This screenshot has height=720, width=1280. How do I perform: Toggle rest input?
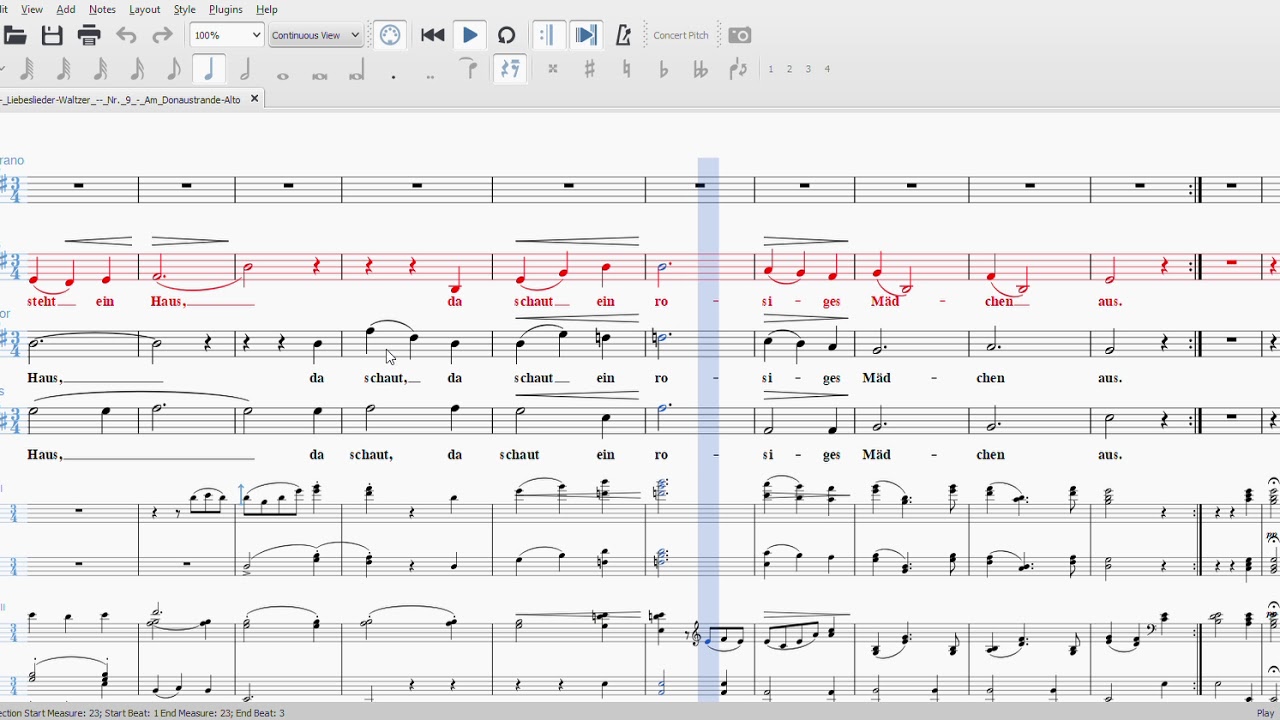point(510,69)
